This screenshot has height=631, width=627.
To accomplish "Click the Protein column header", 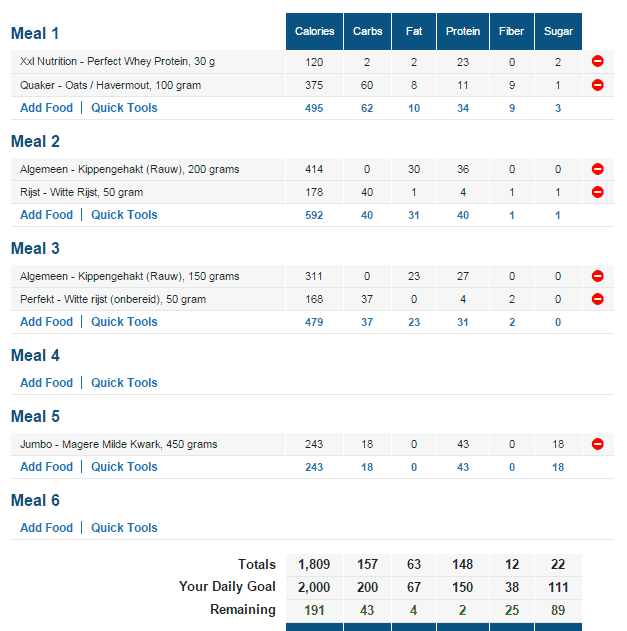I will tap(462, 32).
